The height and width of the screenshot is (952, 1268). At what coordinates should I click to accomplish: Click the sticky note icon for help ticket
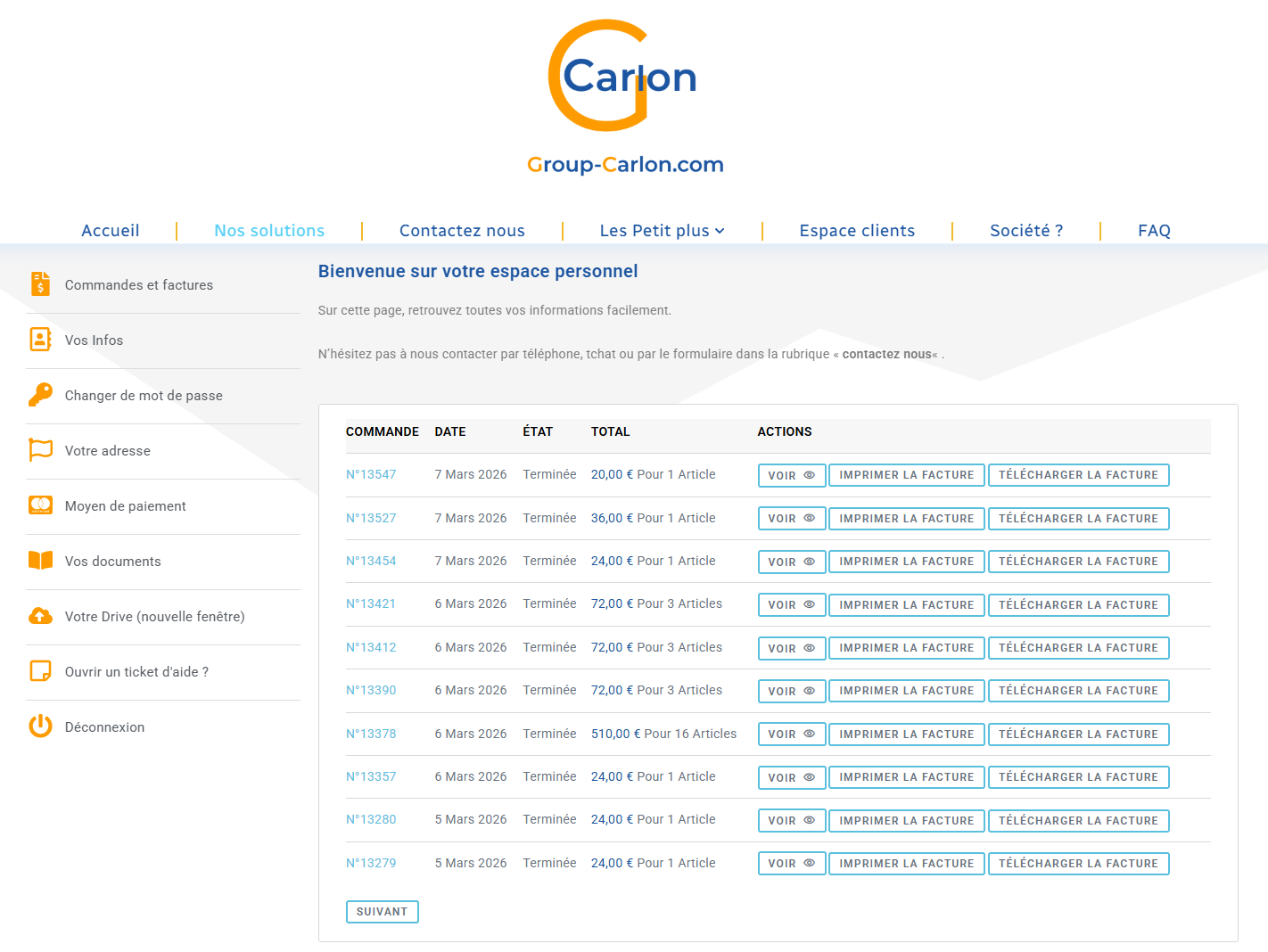[40, 671]
